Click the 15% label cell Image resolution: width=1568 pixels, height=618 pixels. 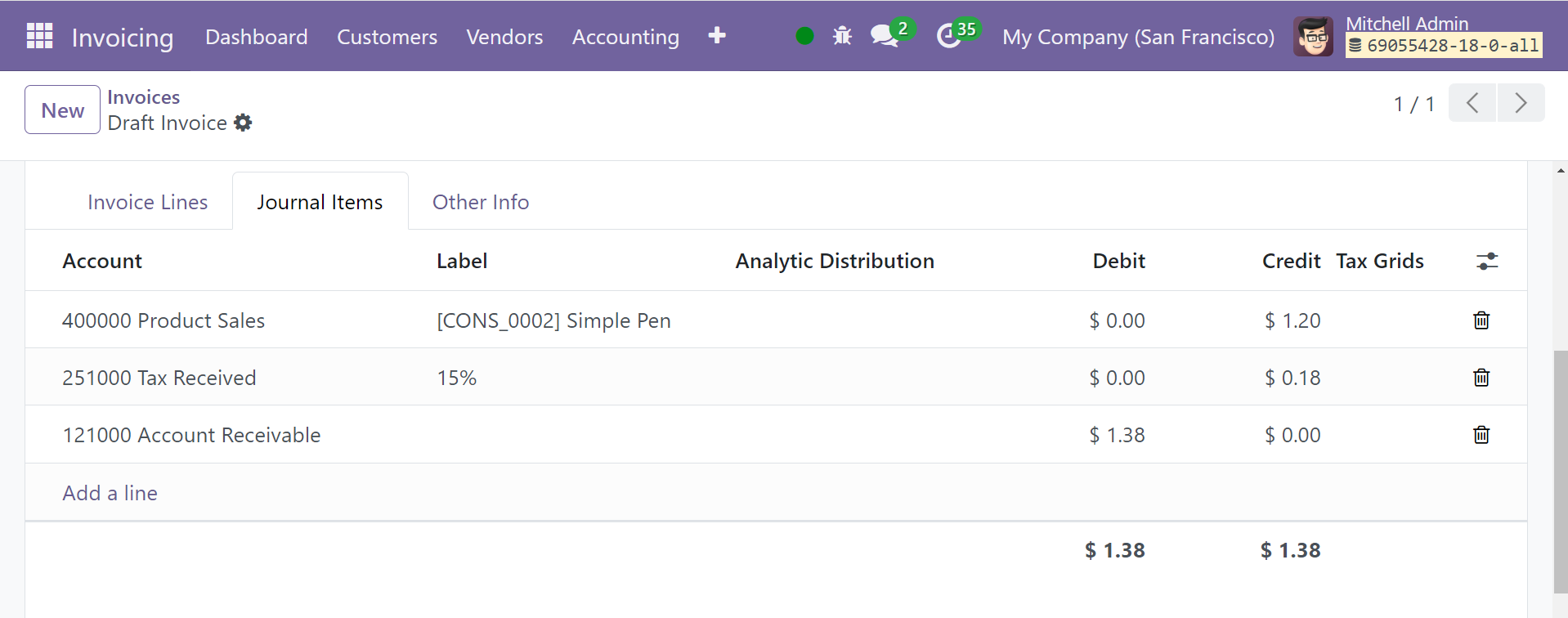click(456, 378)
